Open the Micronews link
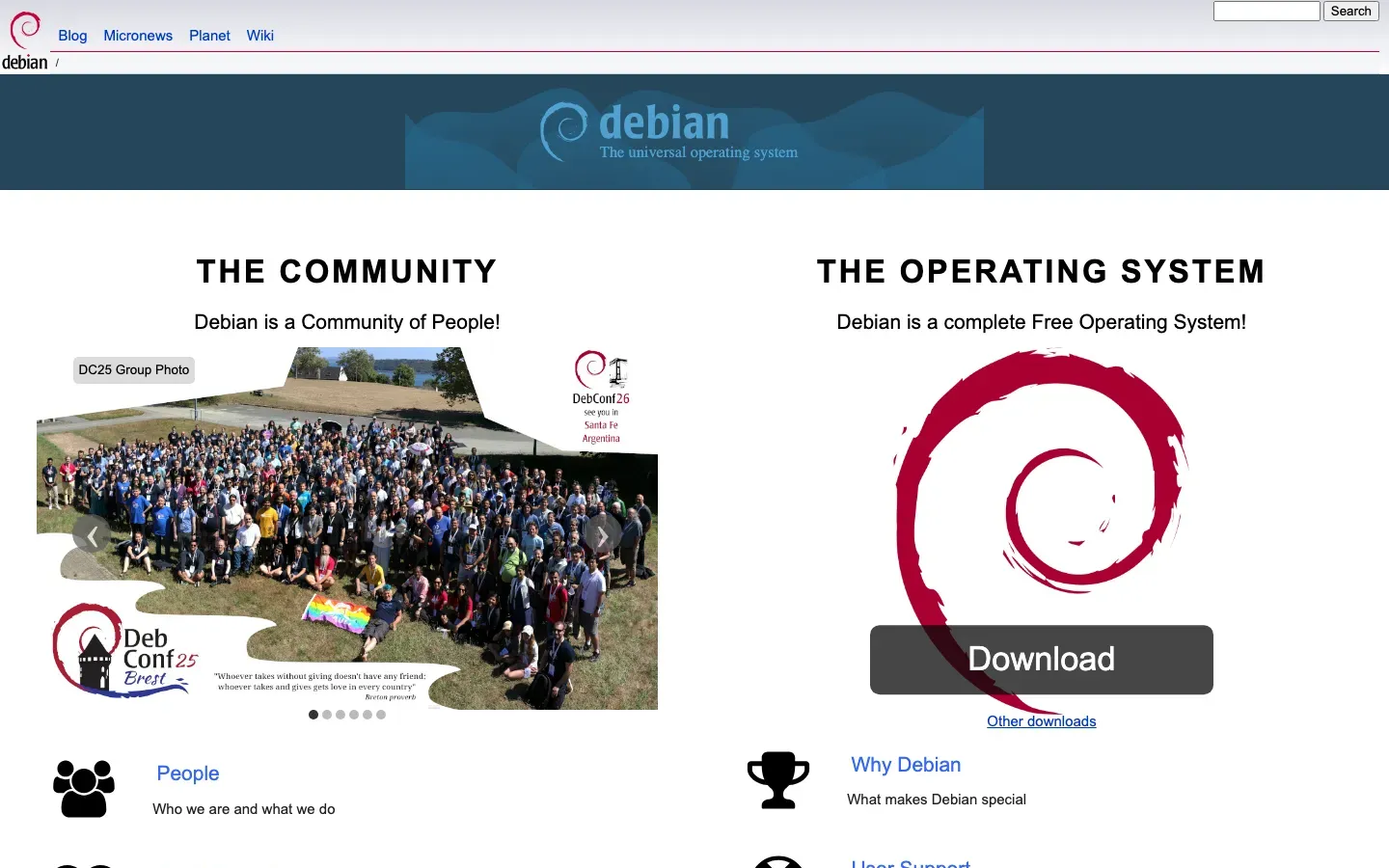The height and width of the screenshot is (868, 1389). [x=138, y=36]
